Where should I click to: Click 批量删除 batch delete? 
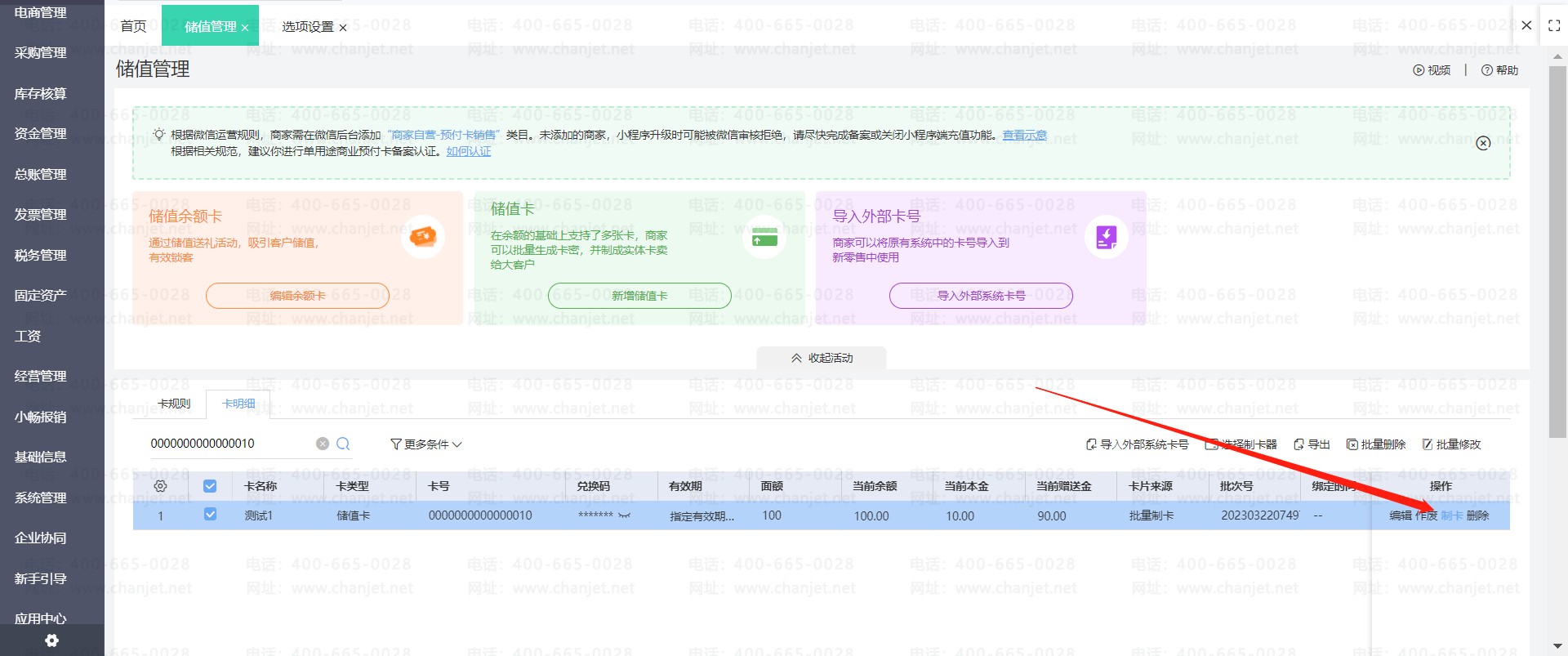click(x=1376, y=444)
